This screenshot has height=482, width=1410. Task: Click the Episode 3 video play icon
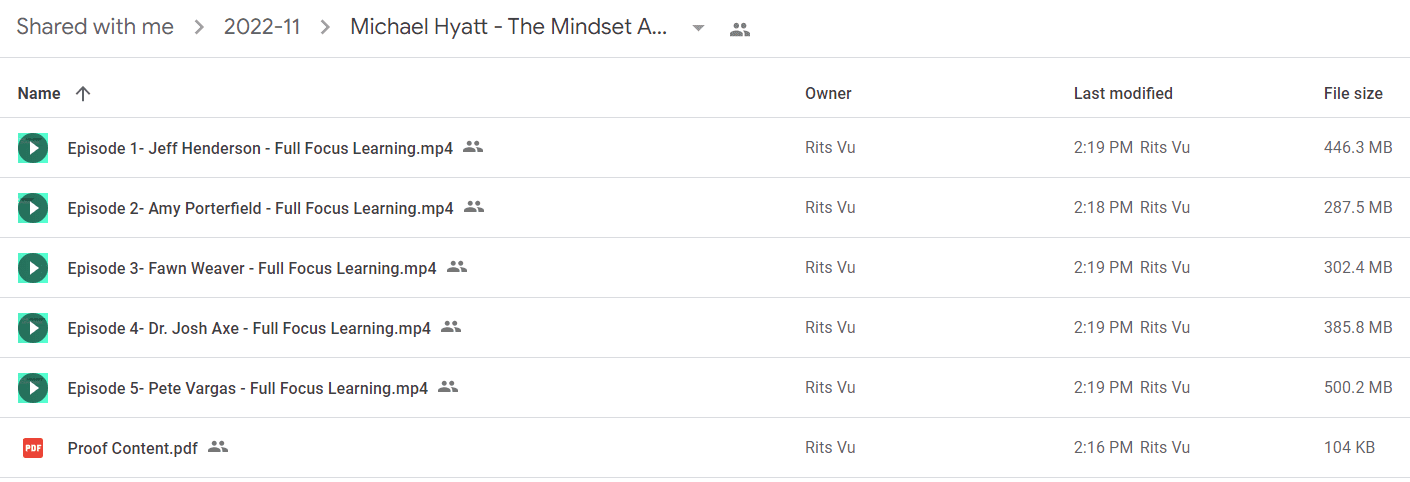(33, 268)
